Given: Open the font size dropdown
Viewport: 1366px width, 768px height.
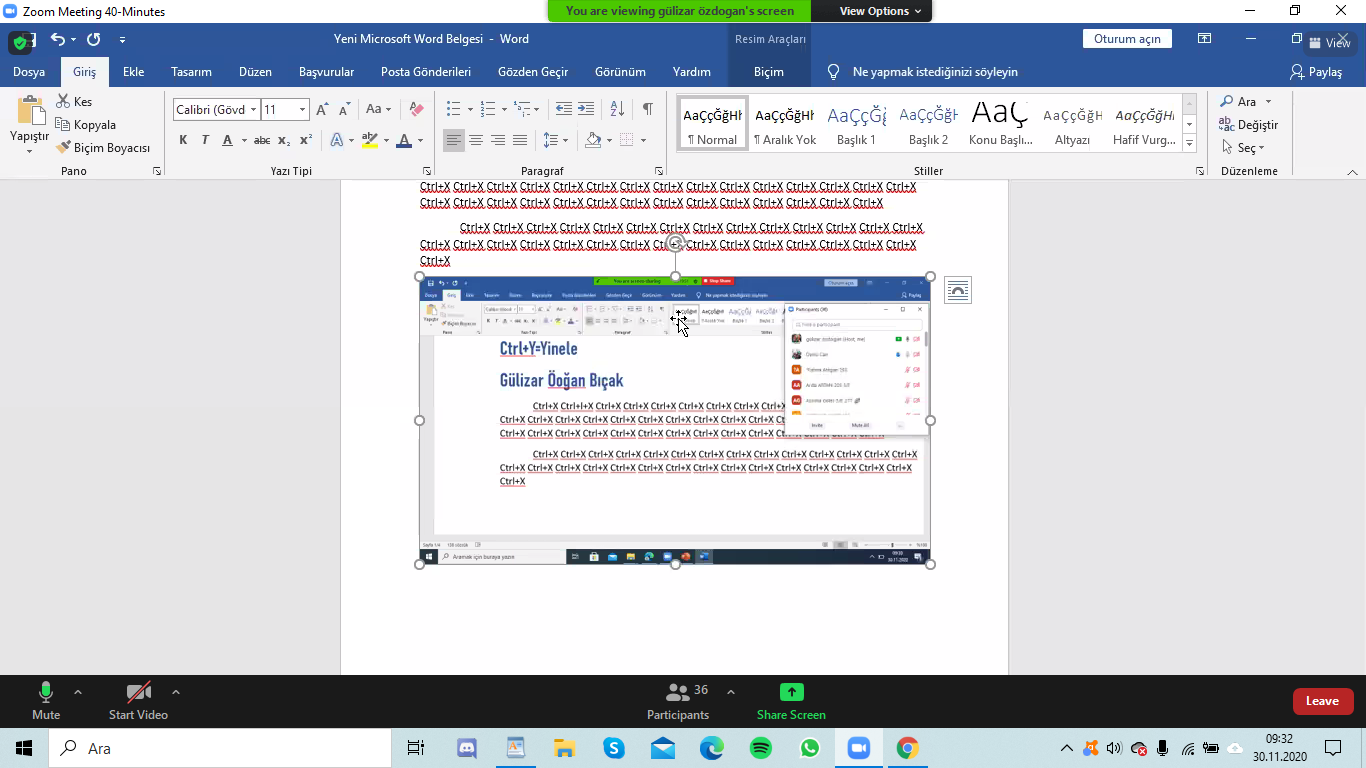Looking at the screenshot, I should [x=301, y=110].
